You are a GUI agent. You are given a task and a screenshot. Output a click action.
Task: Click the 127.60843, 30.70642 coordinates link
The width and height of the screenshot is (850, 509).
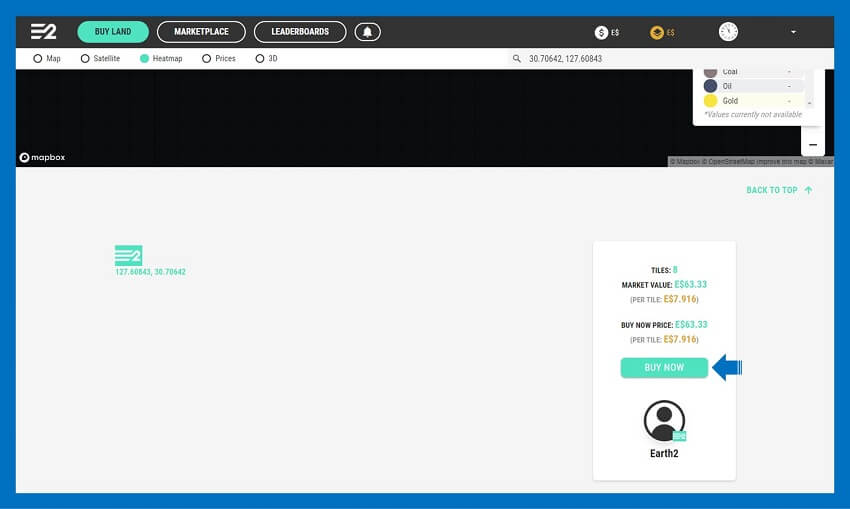click(x=150, y=272)
